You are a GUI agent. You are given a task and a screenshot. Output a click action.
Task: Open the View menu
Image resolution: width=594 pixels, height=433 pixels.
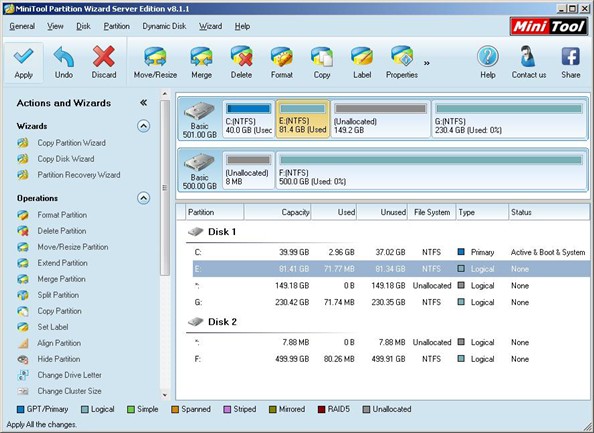coord(55,26)
